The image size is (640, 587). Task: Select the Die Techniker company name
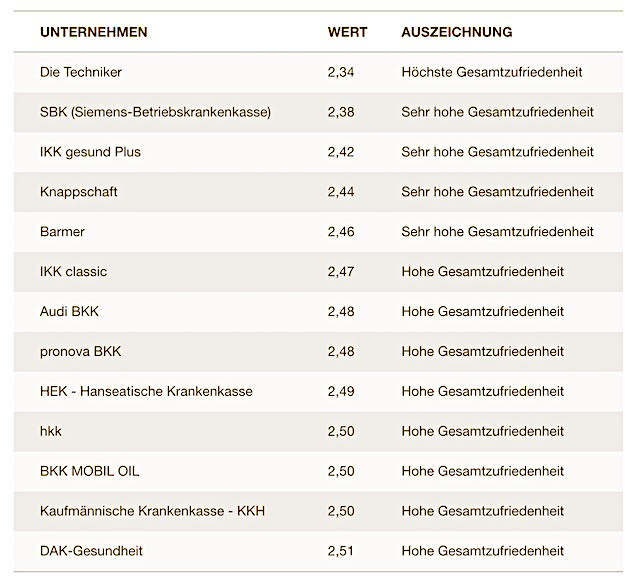pos(81,72)
